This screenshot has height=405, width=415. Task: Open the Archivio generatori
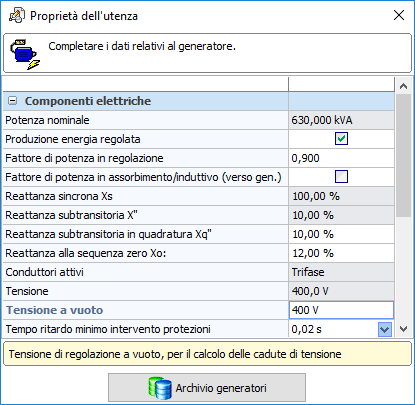point(207,388)
